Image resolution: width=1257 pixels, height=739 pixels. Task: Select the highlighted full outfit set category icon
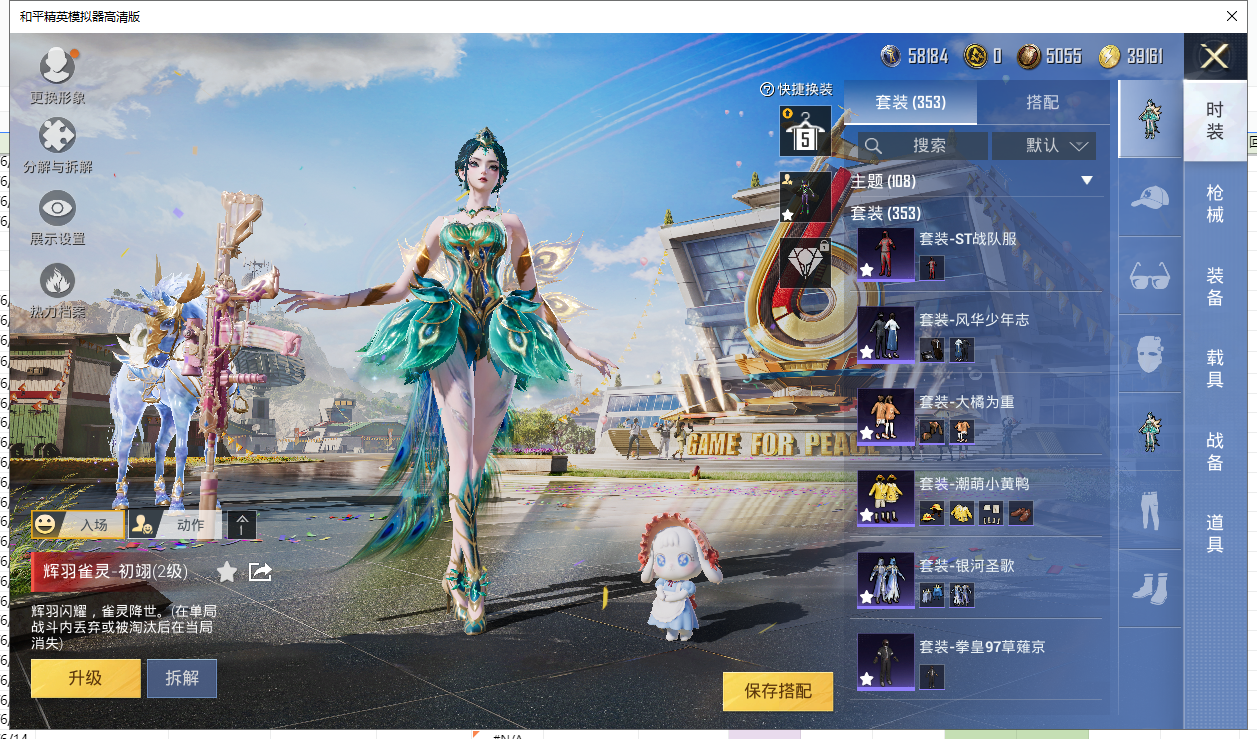click(1150, 118)
